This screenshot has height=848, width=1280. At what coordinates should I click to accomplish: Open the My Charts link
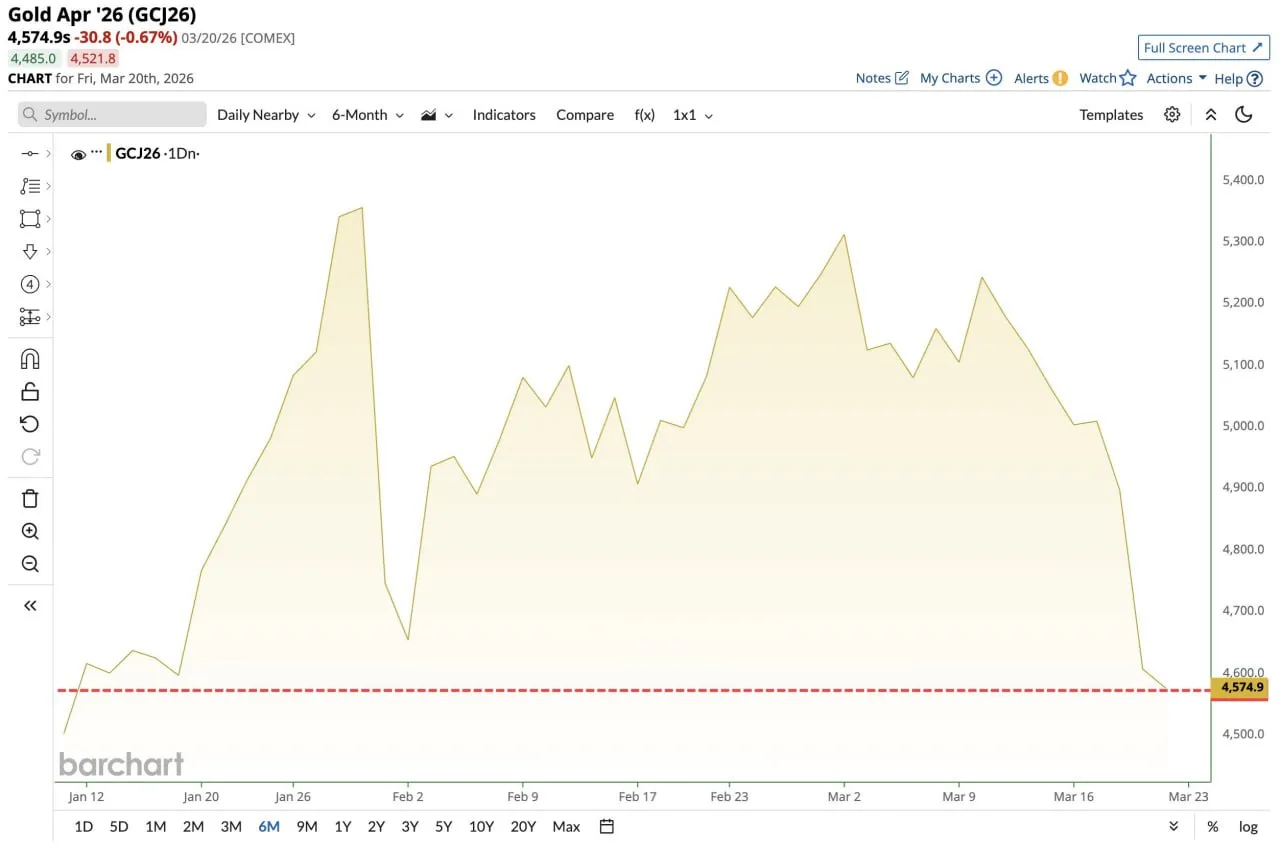click(x=960, y=78)
